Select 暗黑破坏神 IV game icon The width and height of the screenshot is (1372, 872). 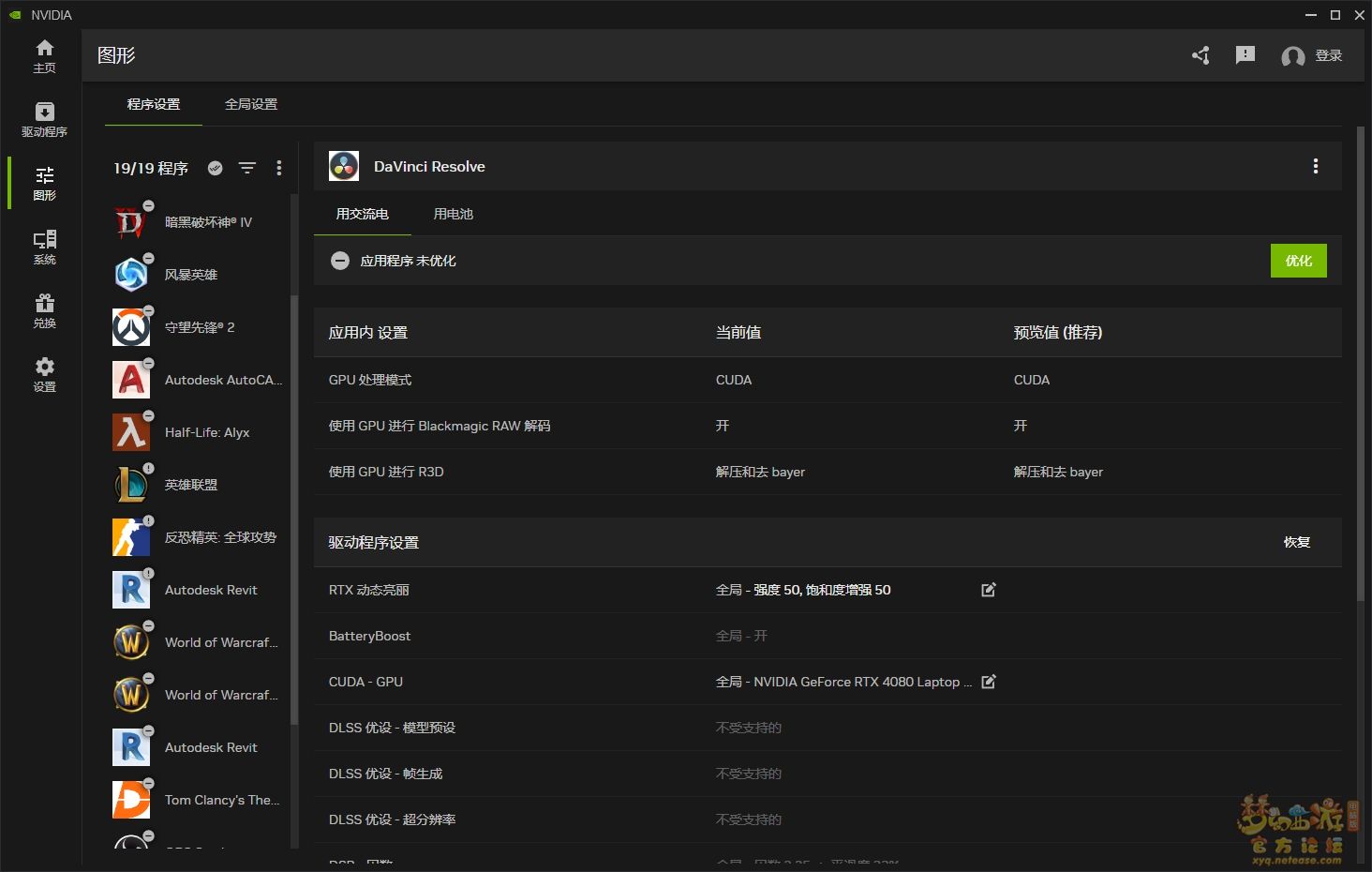tap(131, 222)
